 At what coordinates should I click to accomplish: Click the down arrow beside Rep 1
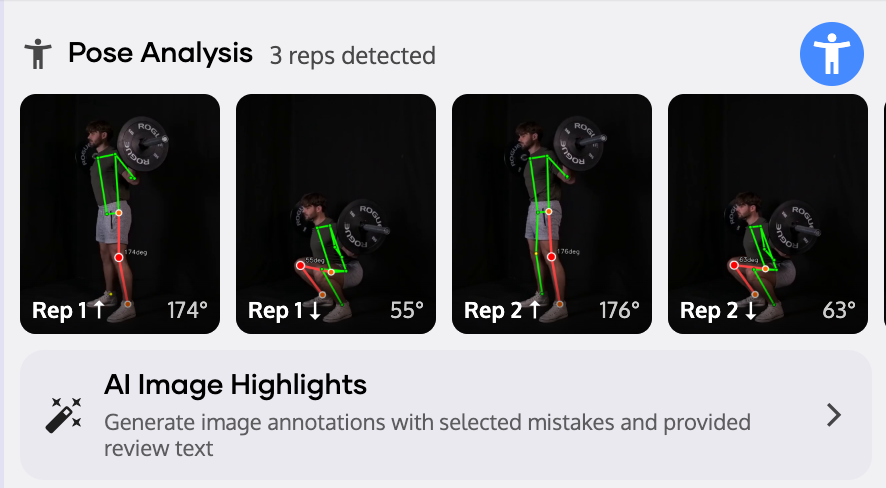click(314, 310)
